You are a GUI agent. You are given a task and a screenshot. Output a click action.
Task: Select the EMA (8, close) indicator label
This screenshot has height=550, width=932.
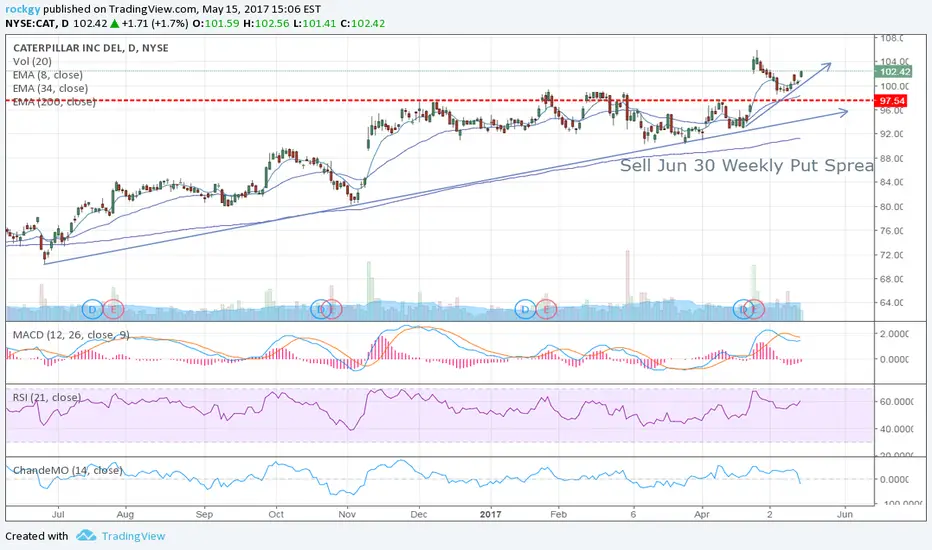pyautogui.click(x=48, y=75)
